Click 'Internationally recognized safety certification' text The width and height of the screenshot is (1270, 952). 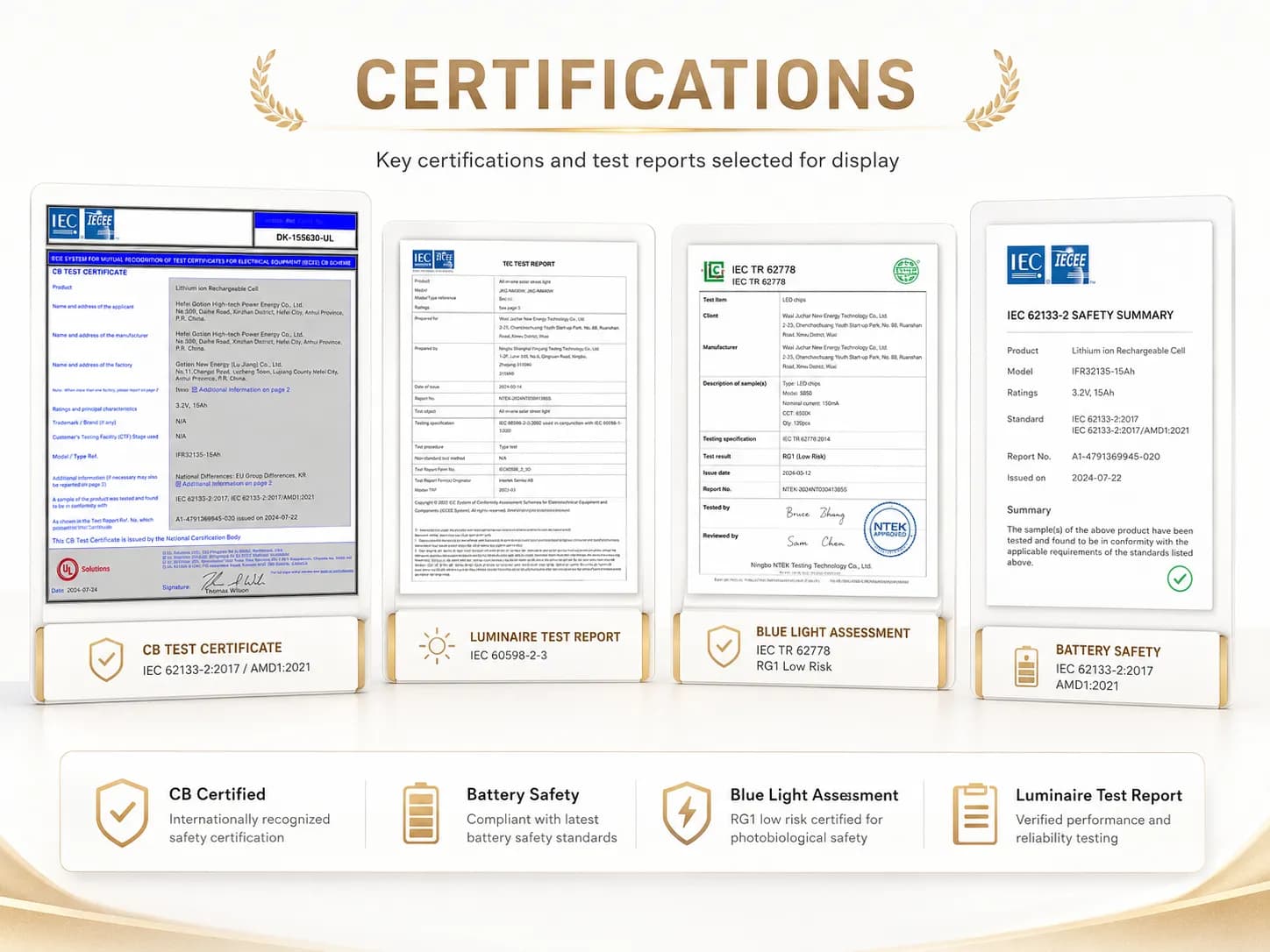pyautogui.click(x=250, y=828)
